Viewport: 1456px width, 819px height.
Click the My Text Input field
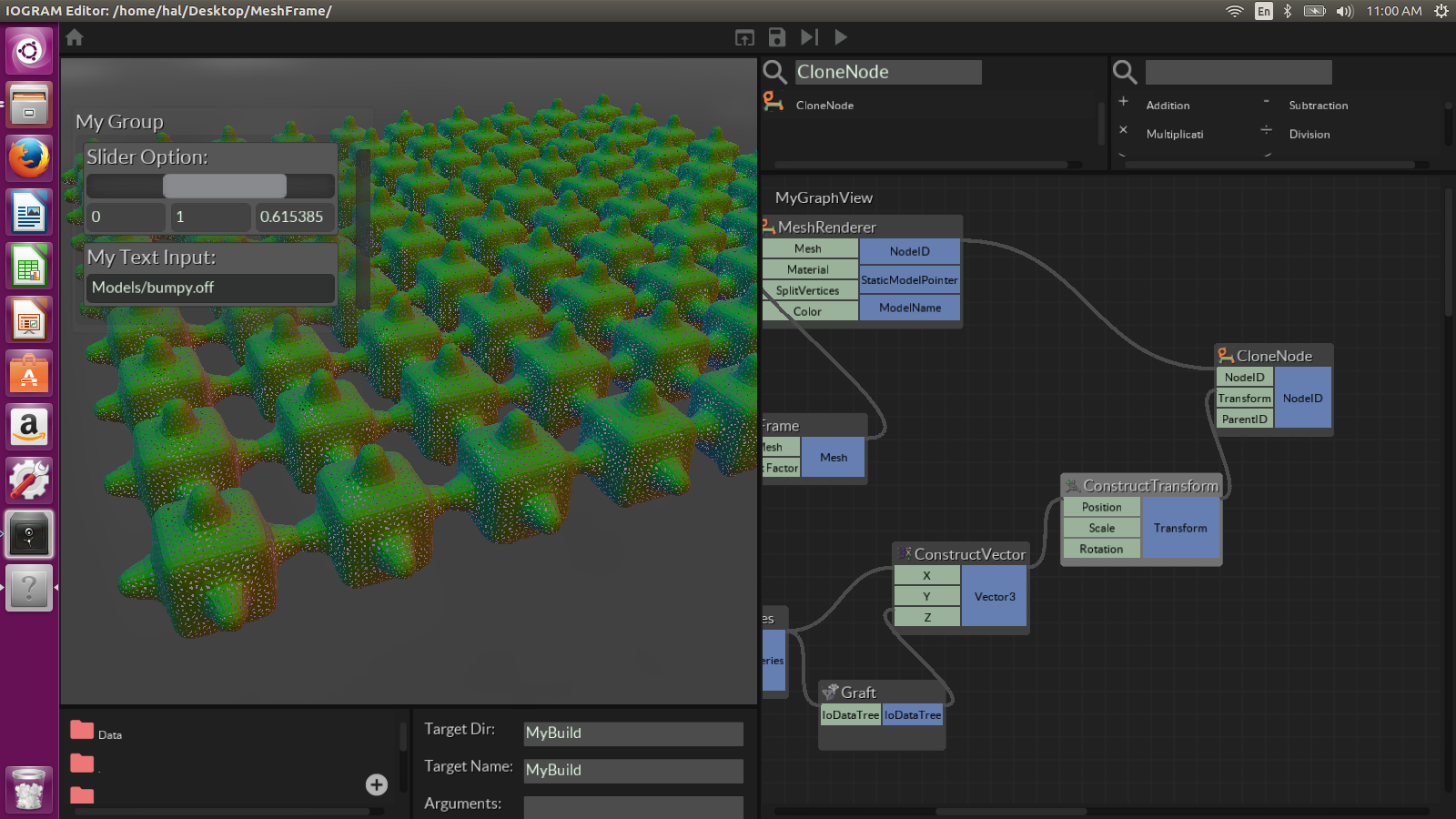tap(210, 288)
